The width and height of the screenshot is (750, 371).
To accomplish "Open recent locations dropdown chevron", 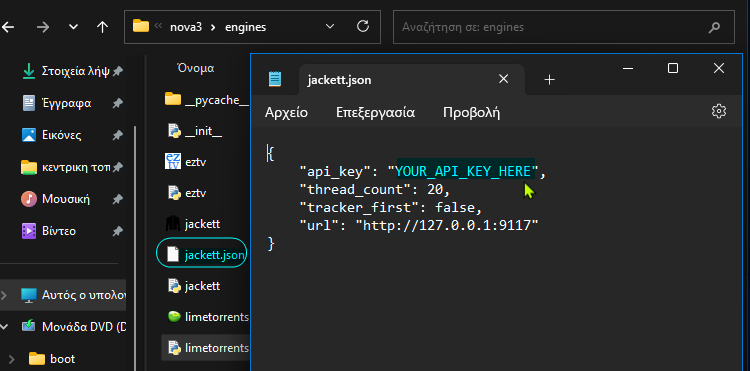I will coord(73,27).
